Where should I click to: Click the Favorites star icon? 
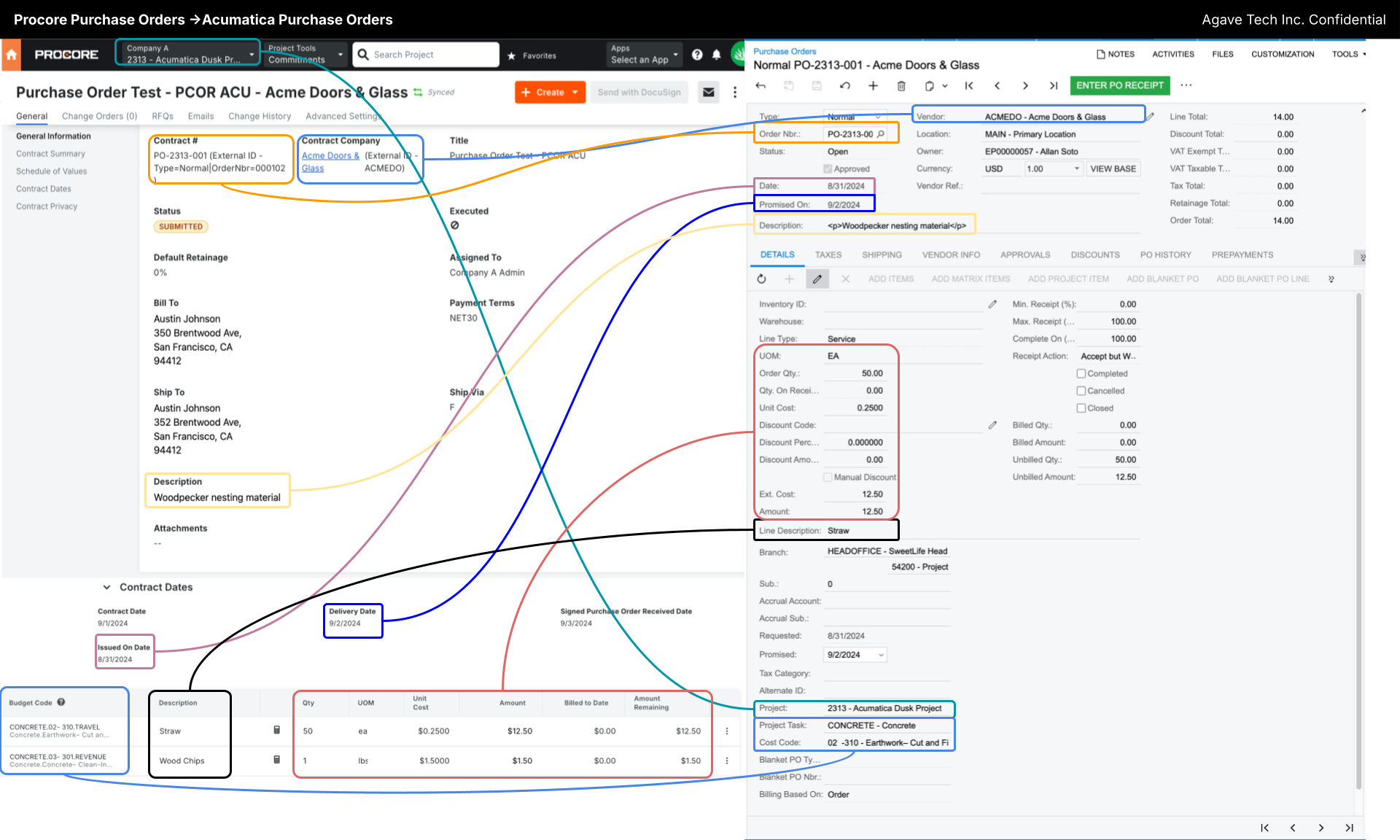click(511, 55)
